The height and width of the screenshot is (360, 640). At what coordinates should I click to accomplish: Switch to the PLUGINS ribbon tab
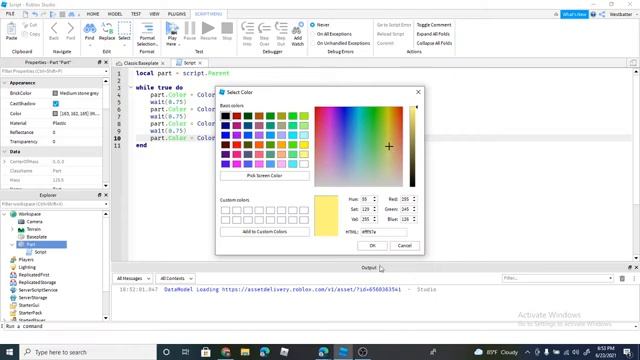pos(177,14)
